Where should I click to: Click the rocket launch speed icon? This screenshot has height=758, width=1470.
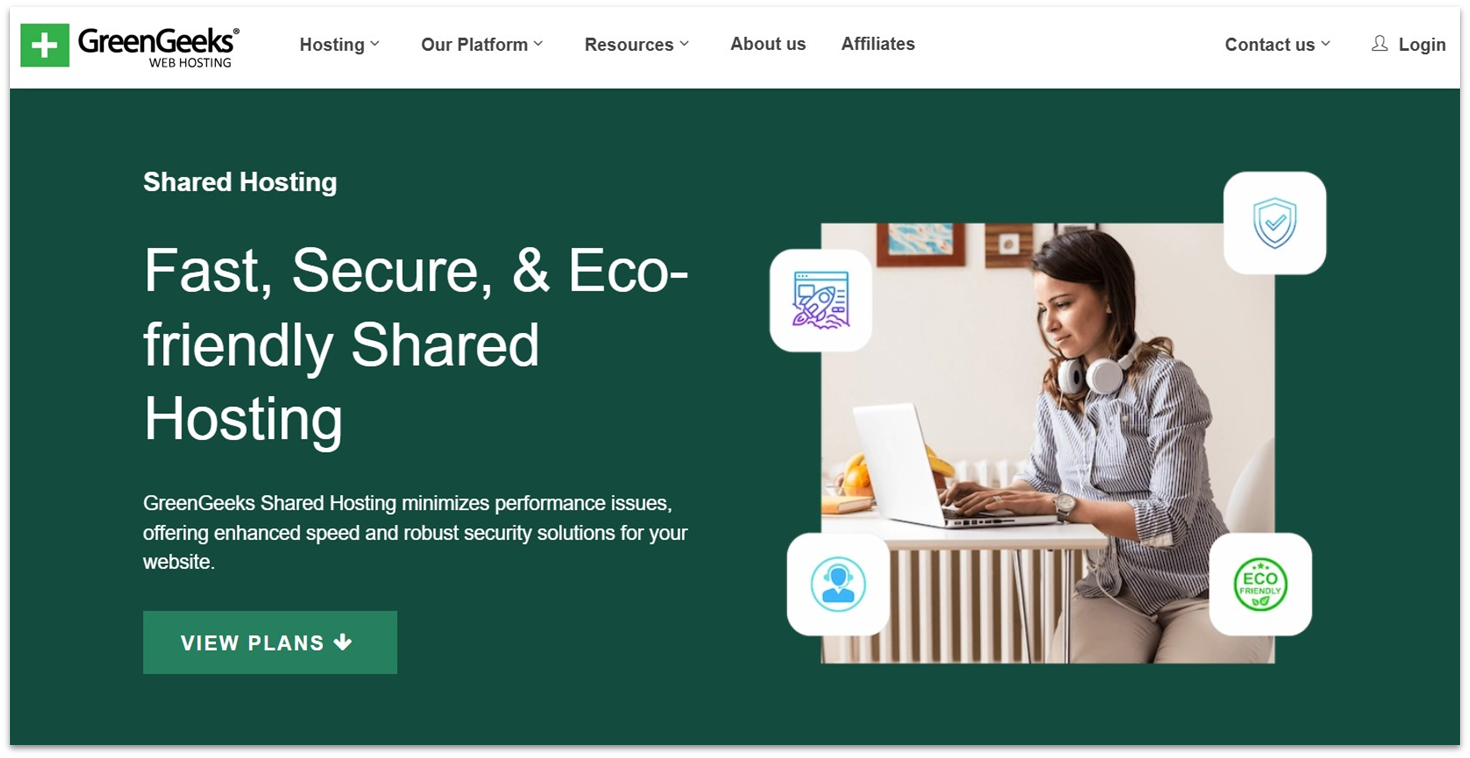(x=820, y=300)
